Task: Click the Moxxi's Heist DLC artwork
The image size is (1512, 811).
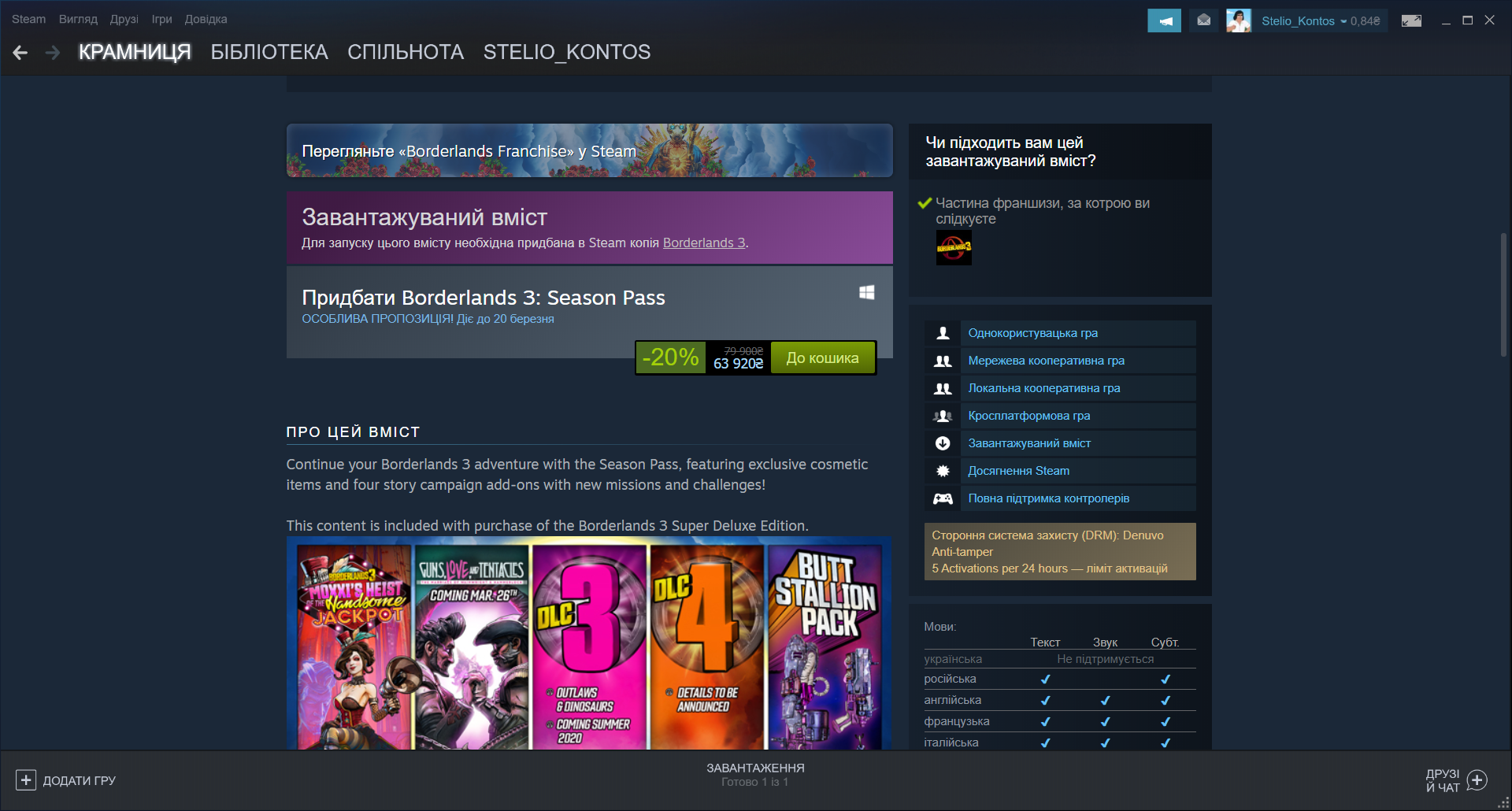Action: tap(354, 646)
